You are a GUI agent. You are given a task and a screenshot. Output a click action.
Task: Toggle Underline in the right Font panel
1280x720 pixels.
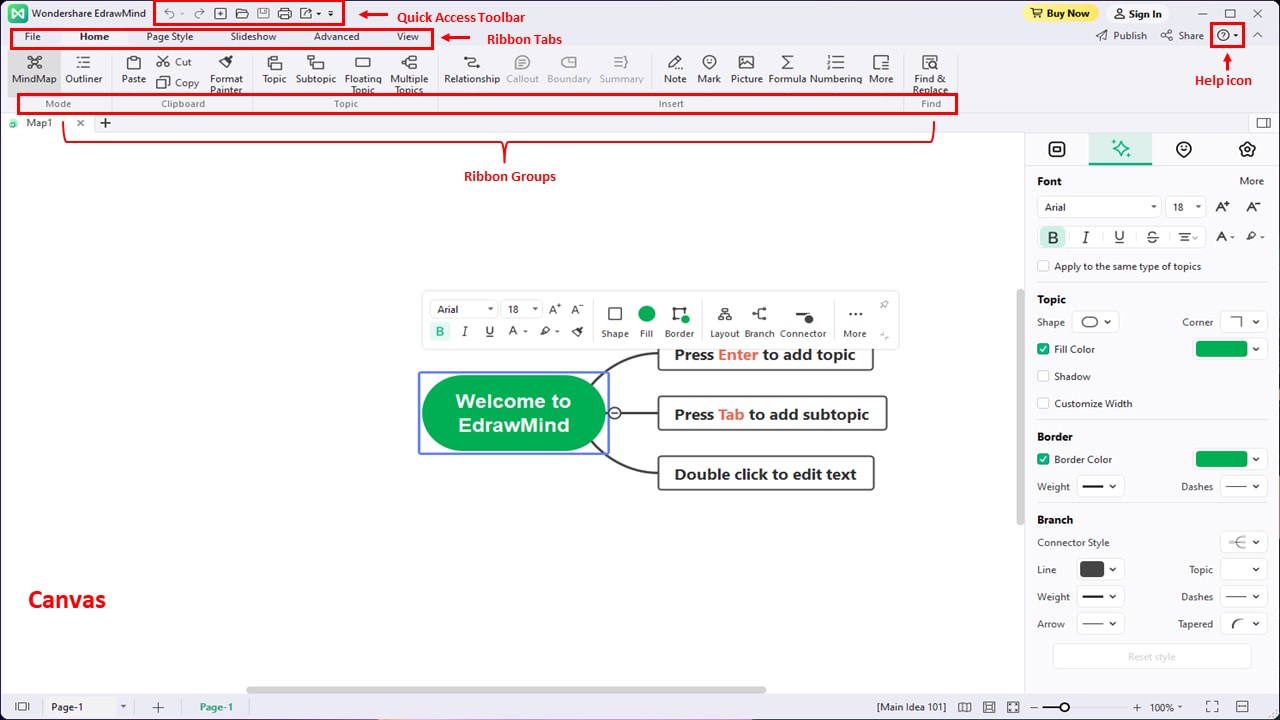tap(1119, 237)
